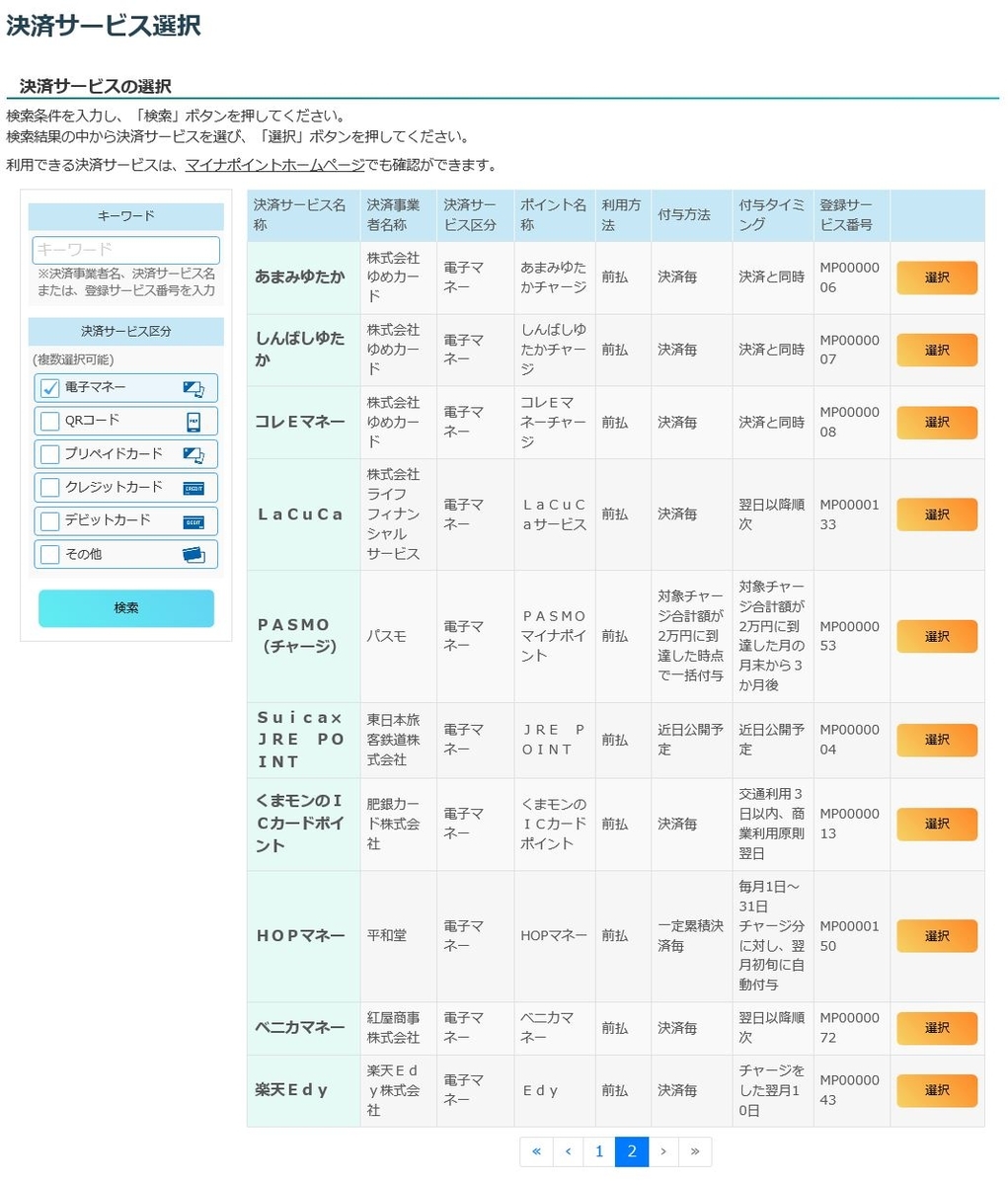Screen dimensions: 1008x1185
Task: Select コレEマネー with its 選択 button
Action: click(937, 422)
